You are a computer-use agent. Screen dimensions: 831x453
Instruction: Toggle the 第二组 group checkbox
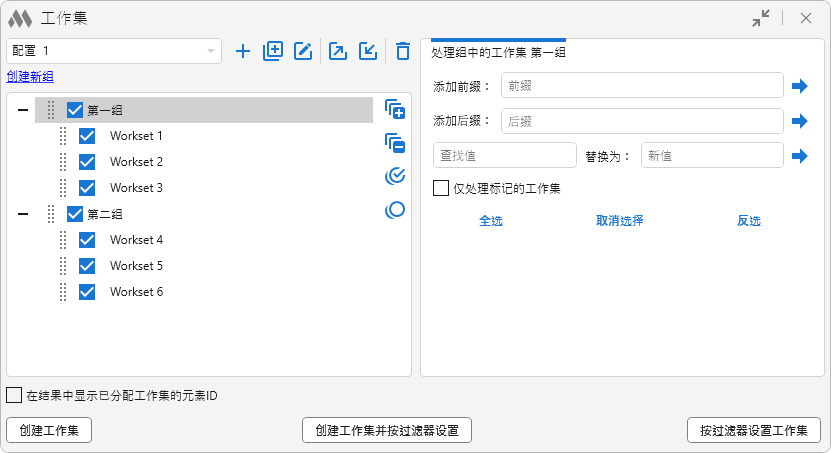click(x=75, y=214)
